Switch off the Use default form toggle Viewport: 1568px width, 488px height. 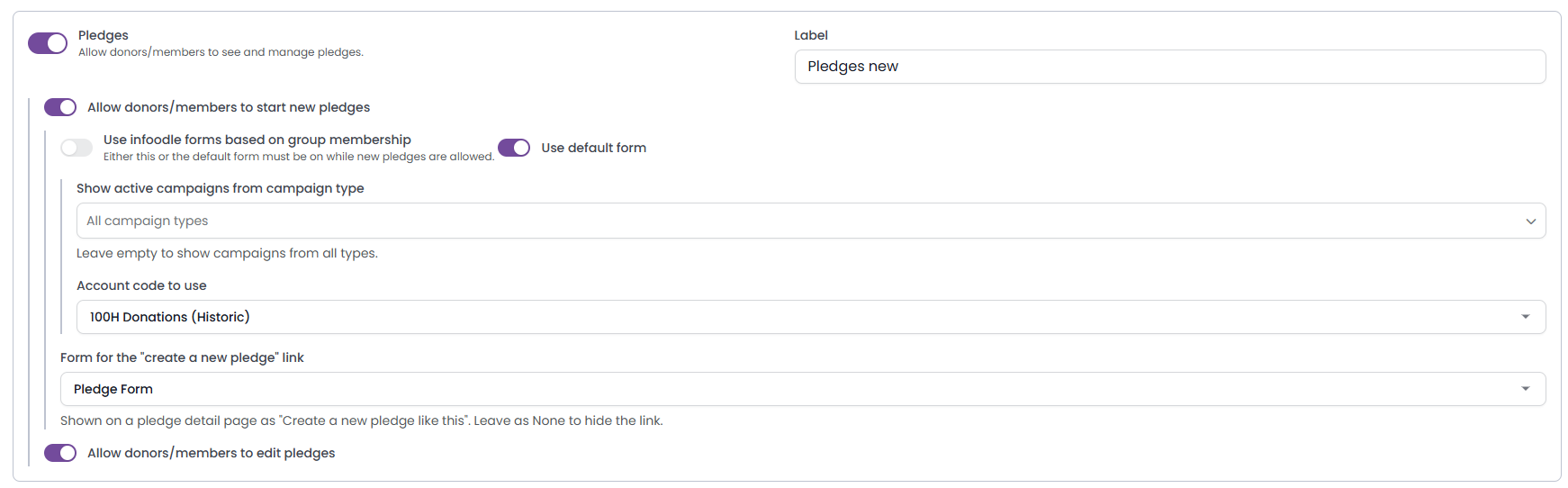coord(514,148)
